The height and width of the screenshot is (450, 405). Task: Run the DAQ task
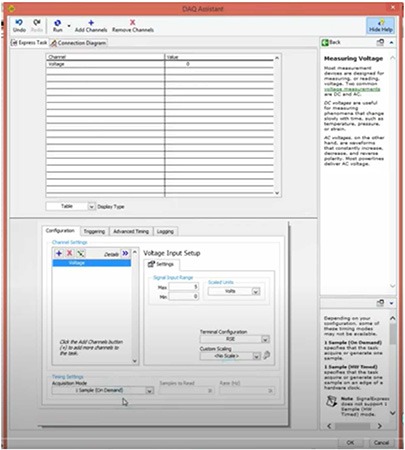(57, 26)
